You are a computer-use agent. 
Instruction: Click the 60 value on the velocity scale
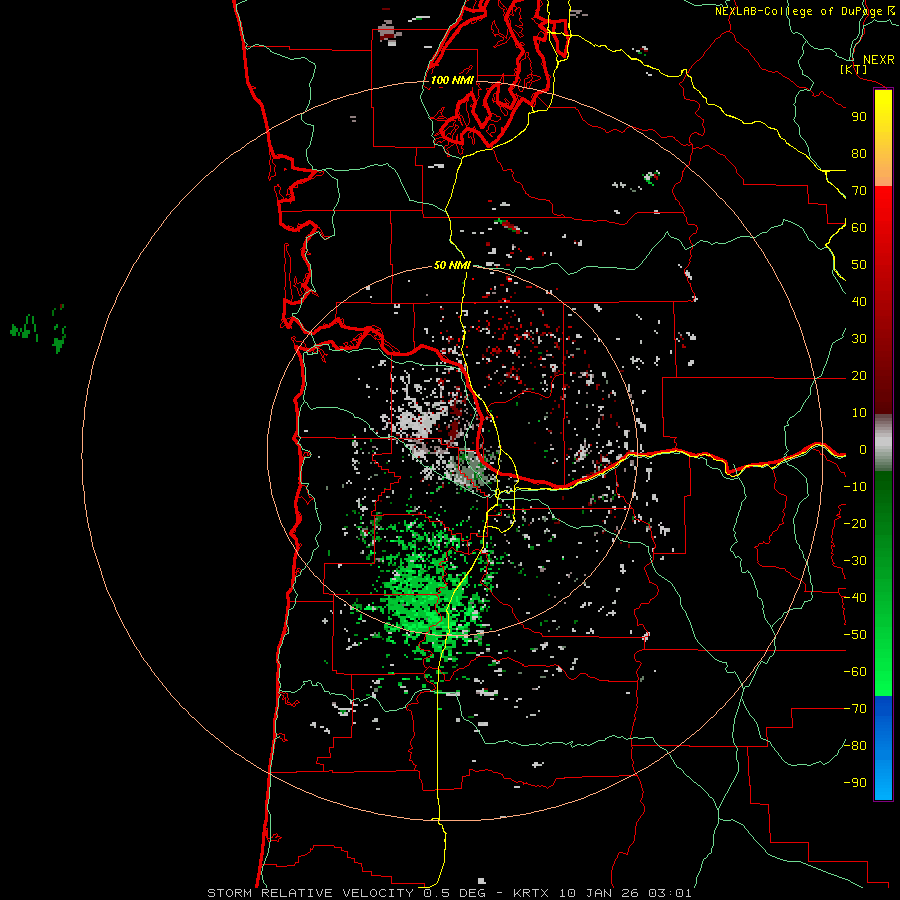[x=859, y=228]
